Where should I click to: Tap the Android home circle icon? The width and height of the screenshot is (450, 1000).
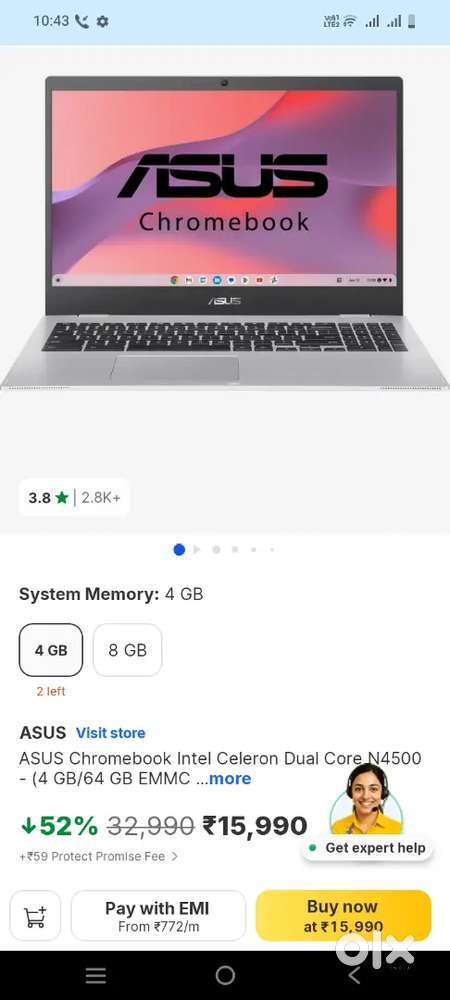tap(225, 975)
